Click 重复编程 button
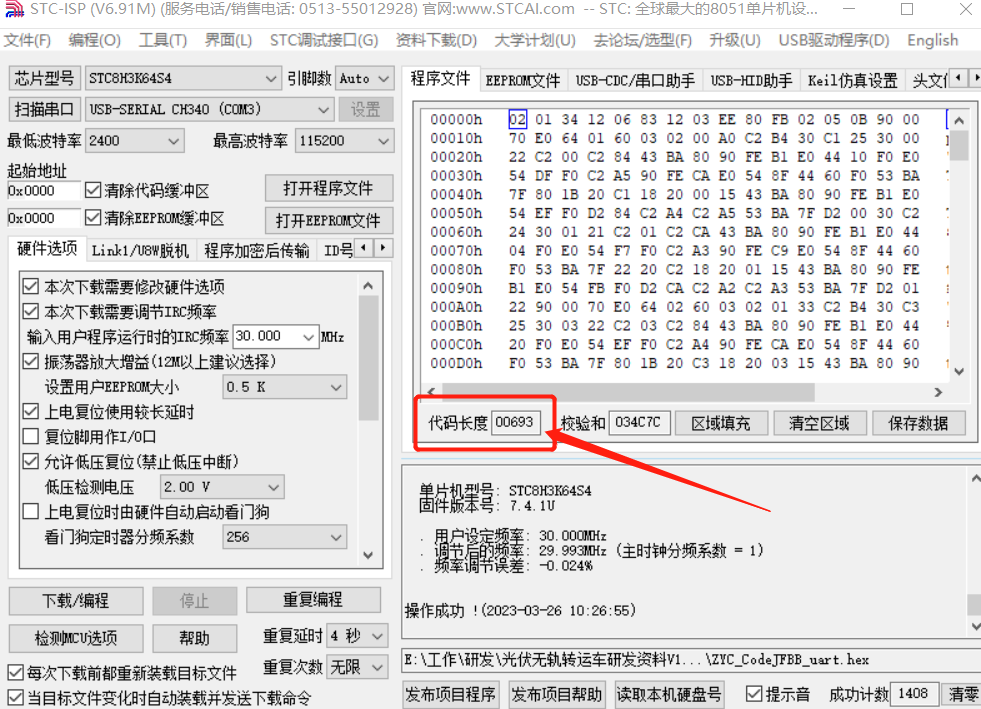Screen dimensions: 981x709 point(313,599)
